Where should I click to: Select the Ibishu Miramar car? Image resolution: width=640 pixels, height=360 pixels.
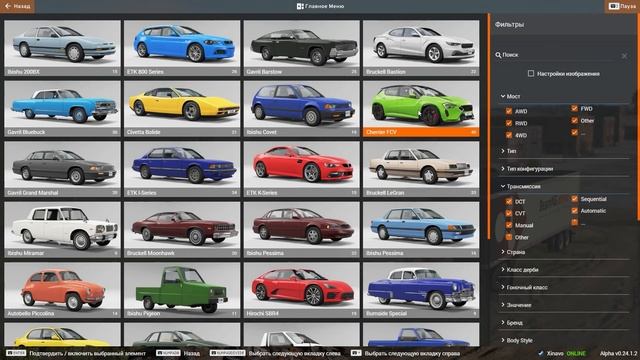coord(62,229)
